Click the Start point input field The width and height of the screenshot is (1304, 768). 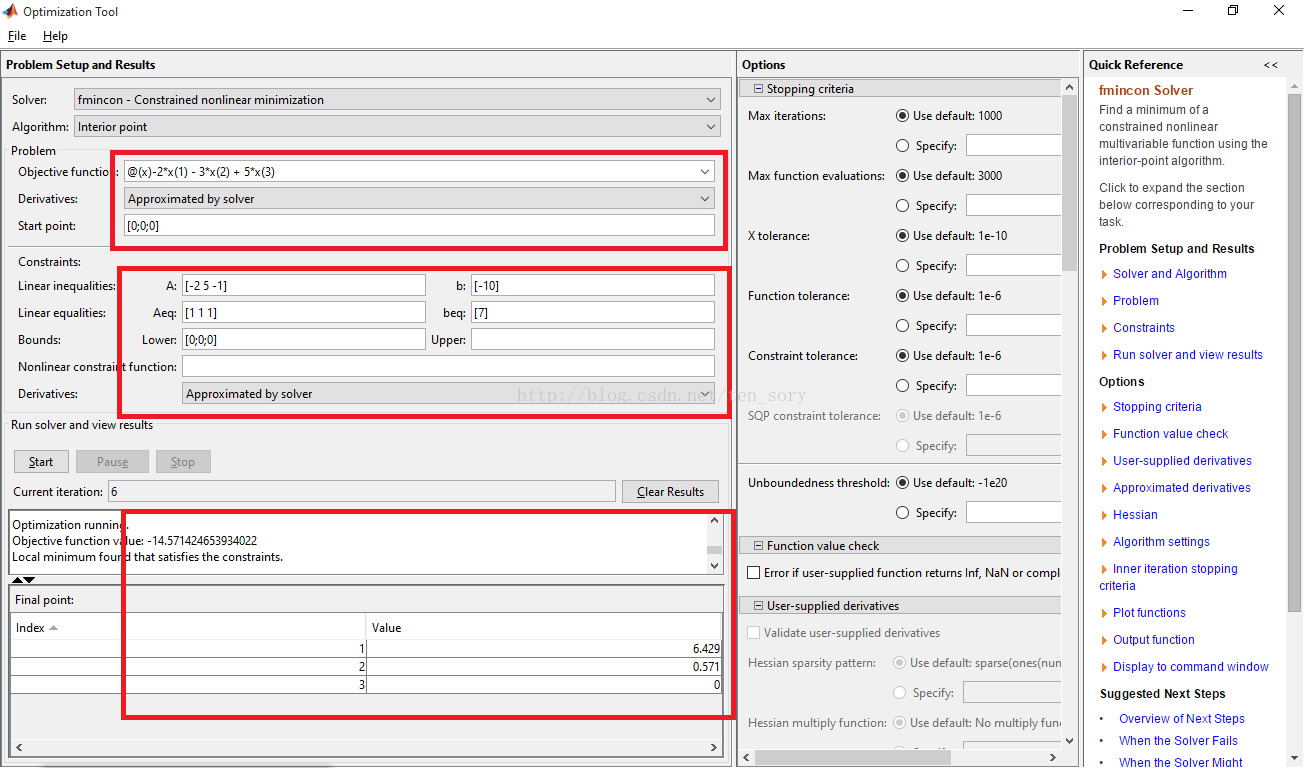pos(419,225)
